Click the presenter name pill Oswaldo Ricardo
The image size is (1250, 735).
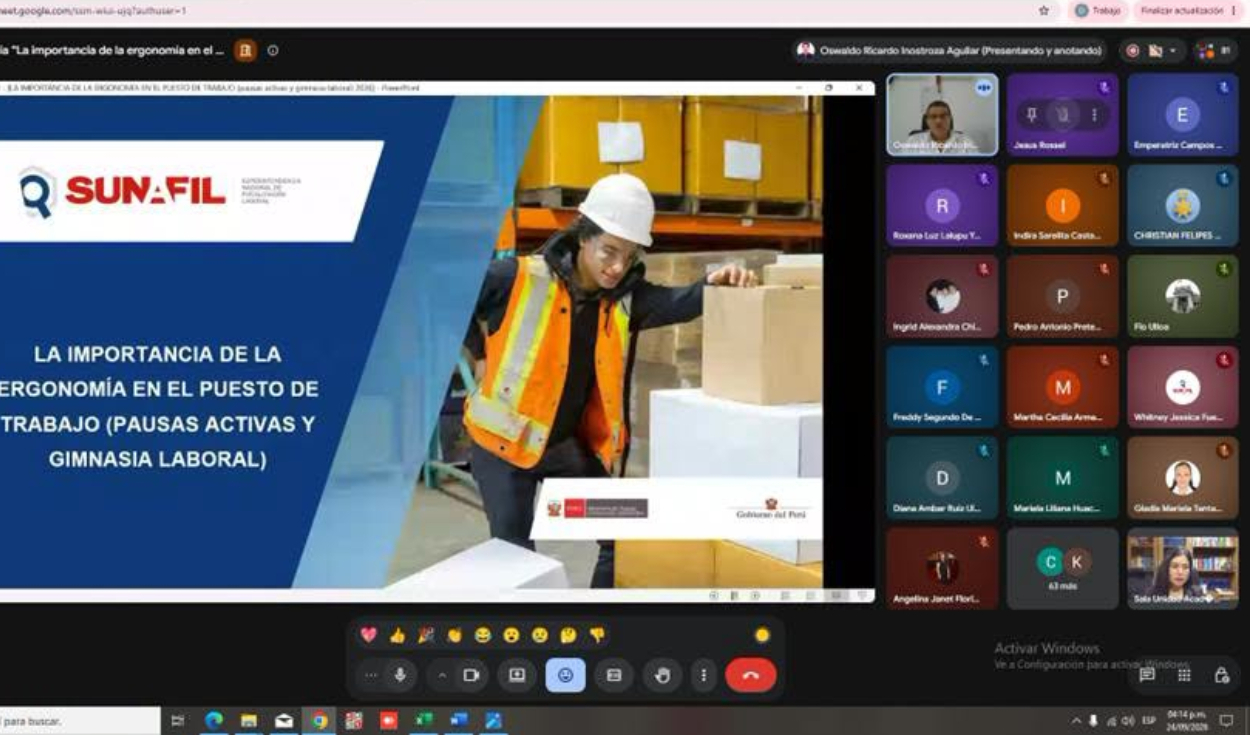click(x=950, y=50)
